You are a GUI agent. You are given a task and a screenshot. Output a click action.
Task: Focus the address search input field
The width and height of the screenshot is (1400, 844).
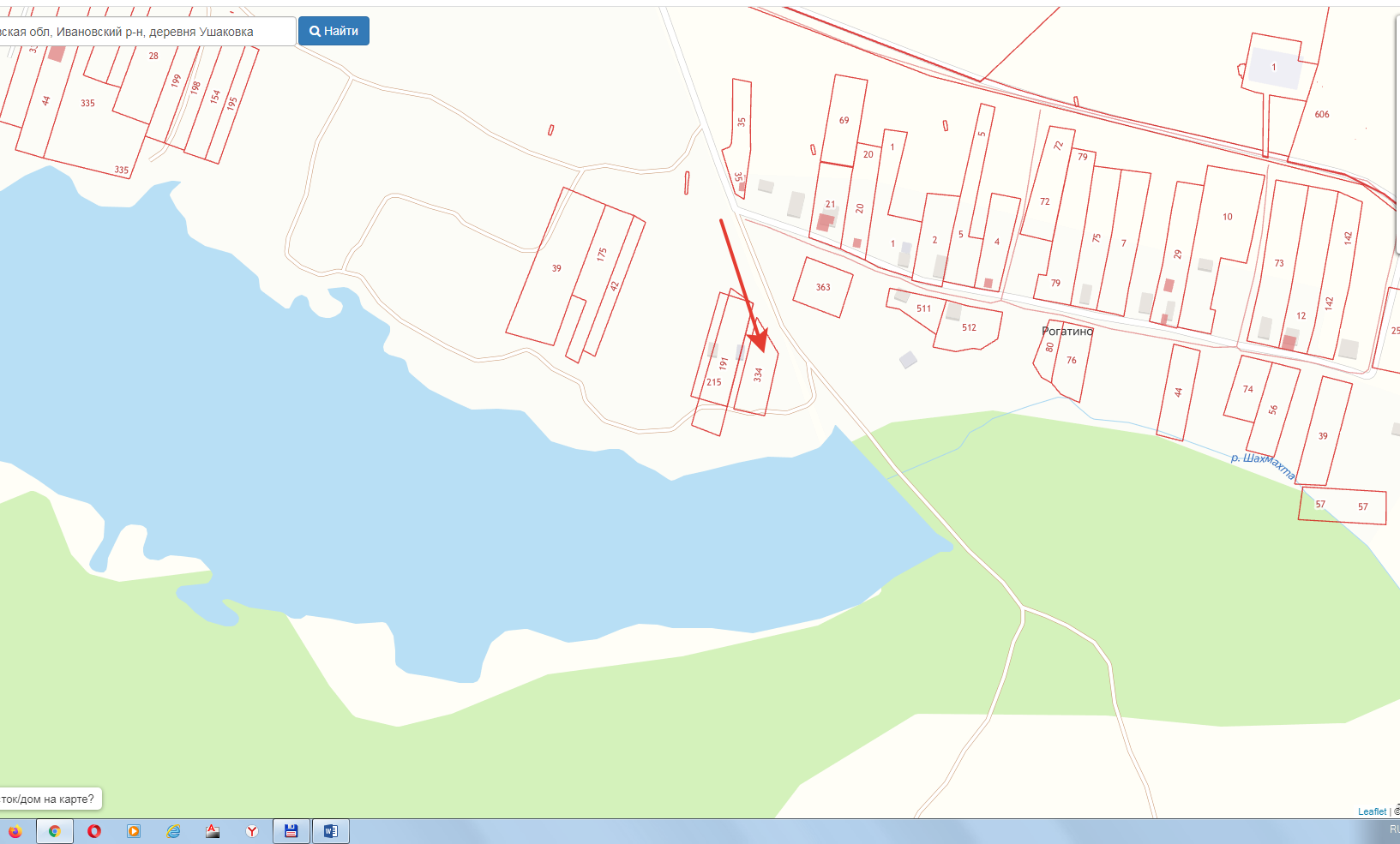pyautogui.click(x=147, y=32)
